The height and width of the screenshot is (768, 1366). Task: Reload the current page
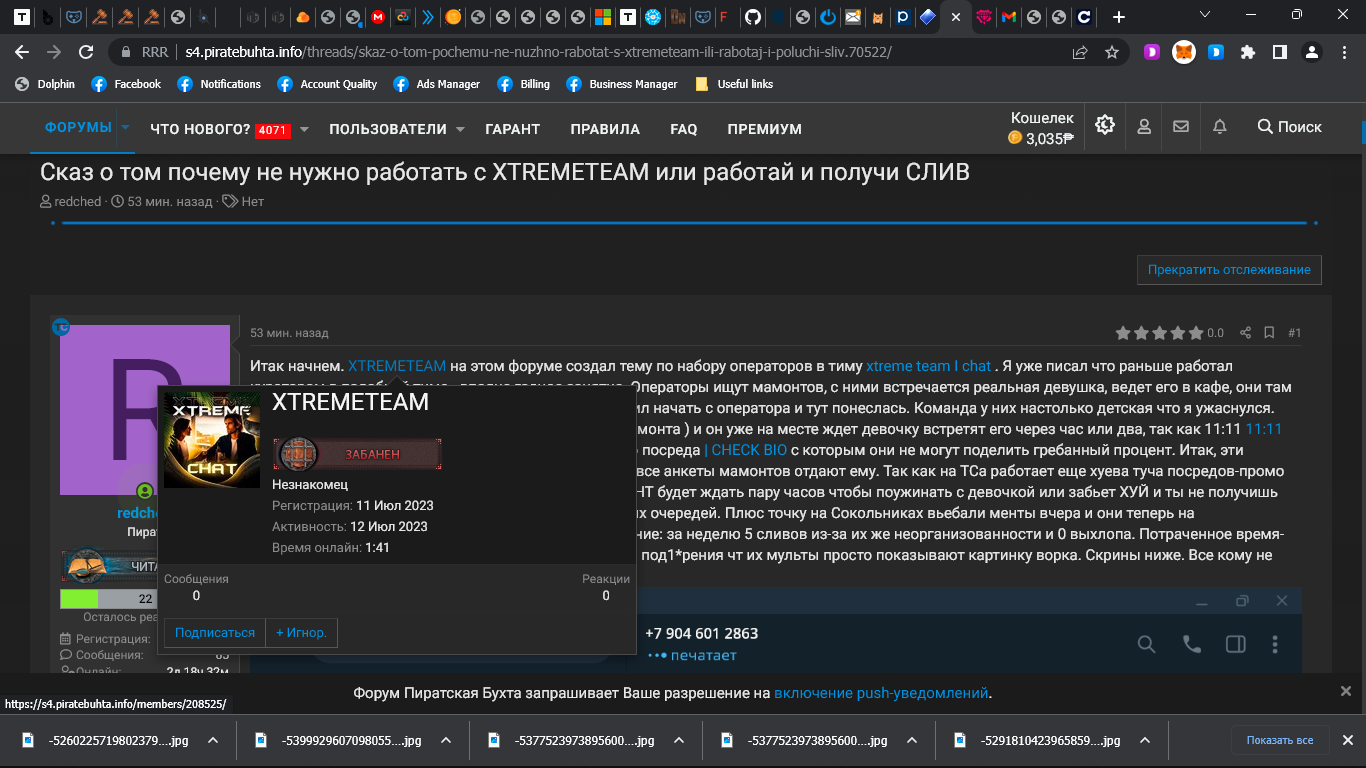pos(86,52)
